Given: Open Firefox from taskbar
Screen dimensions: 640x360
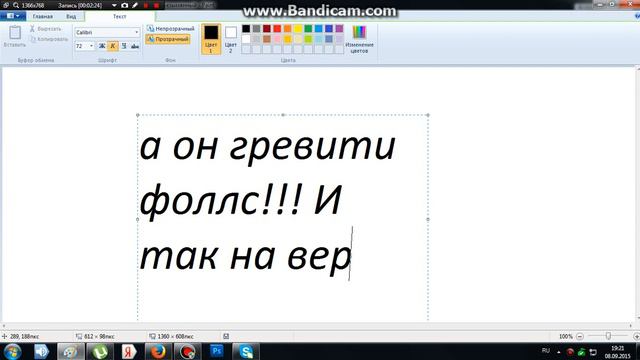Looking at the screenshot, I should tap(158, 351).
